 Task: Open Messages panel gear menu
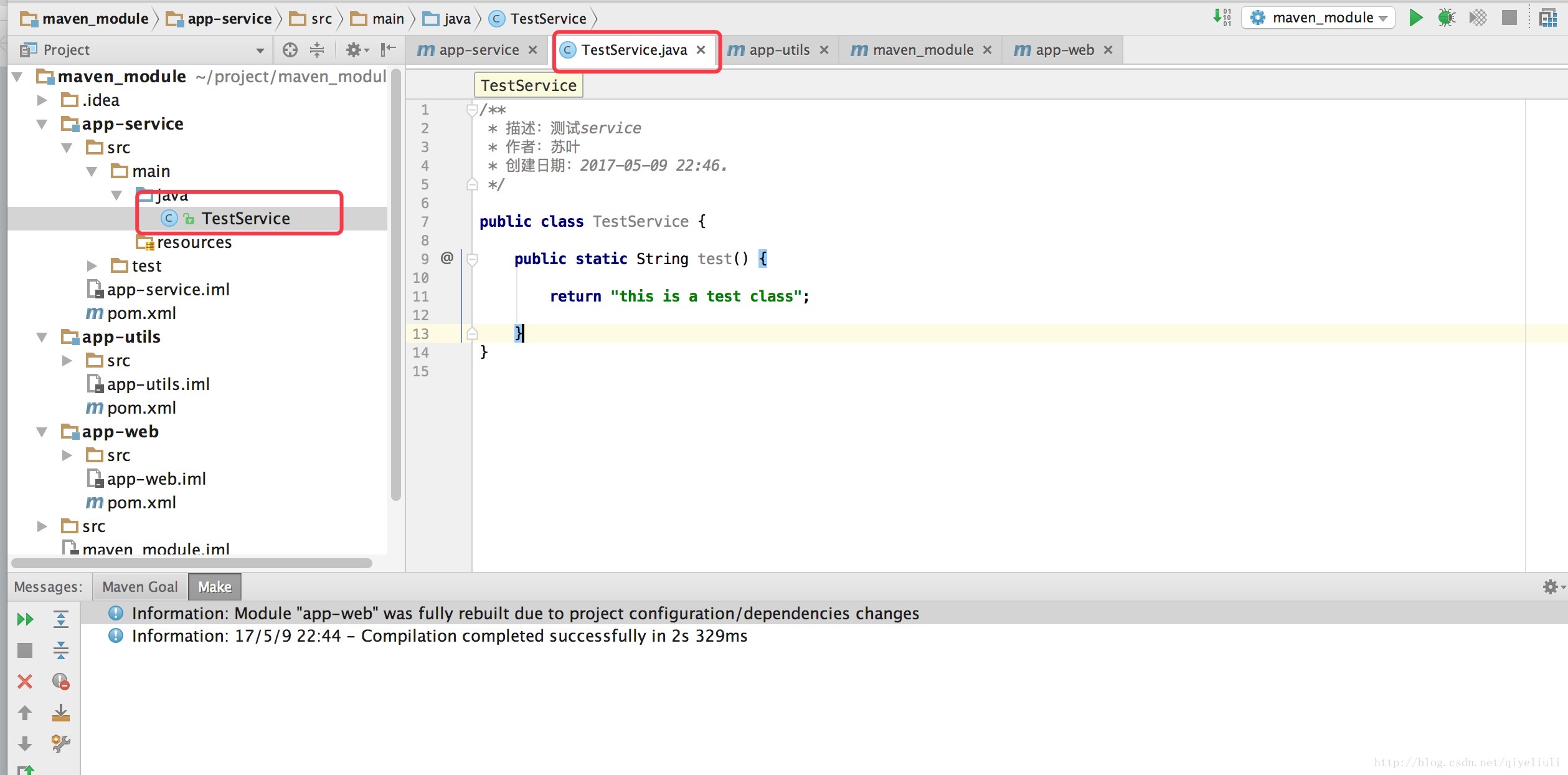1553,587
